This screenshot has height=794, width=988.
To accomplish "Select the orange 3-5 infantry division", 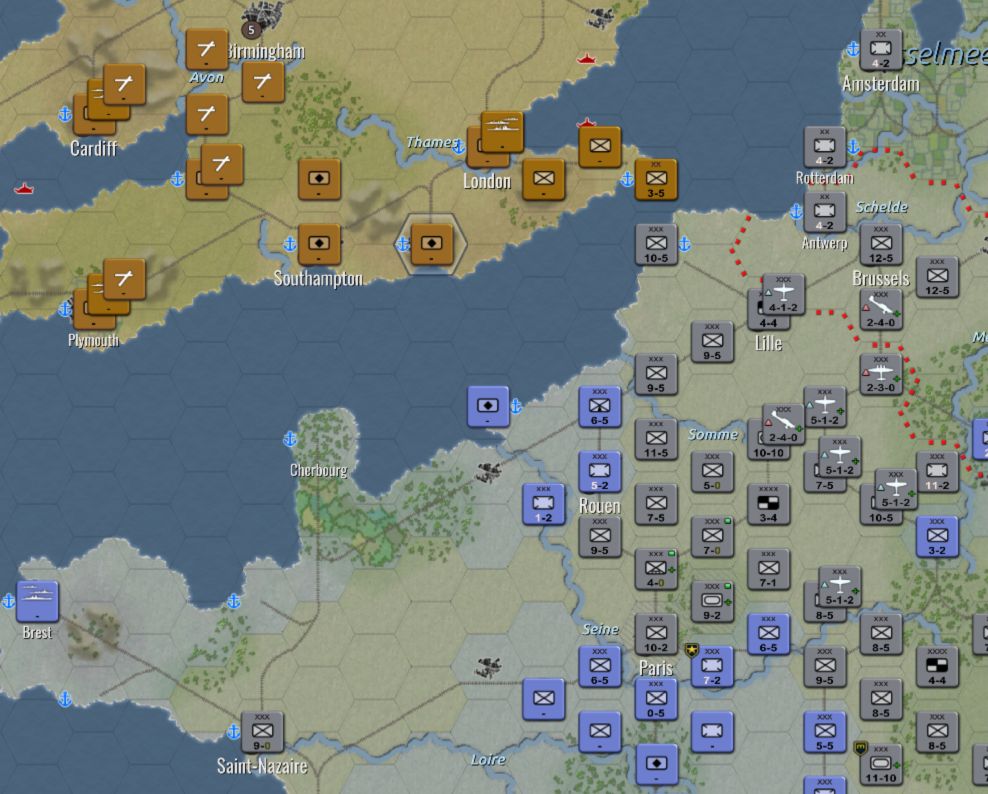I will [656, 180].
